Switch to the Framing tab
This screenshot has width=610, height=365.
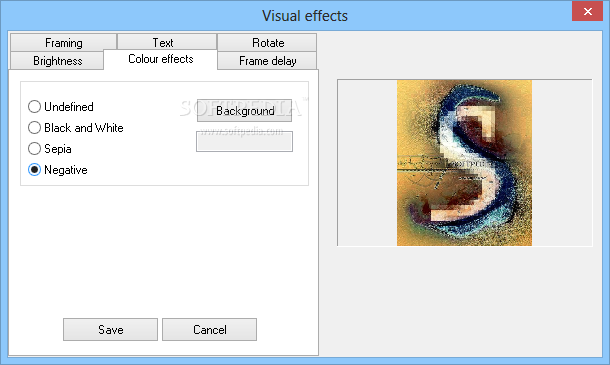pyautogui.click(x=63, y=42)
